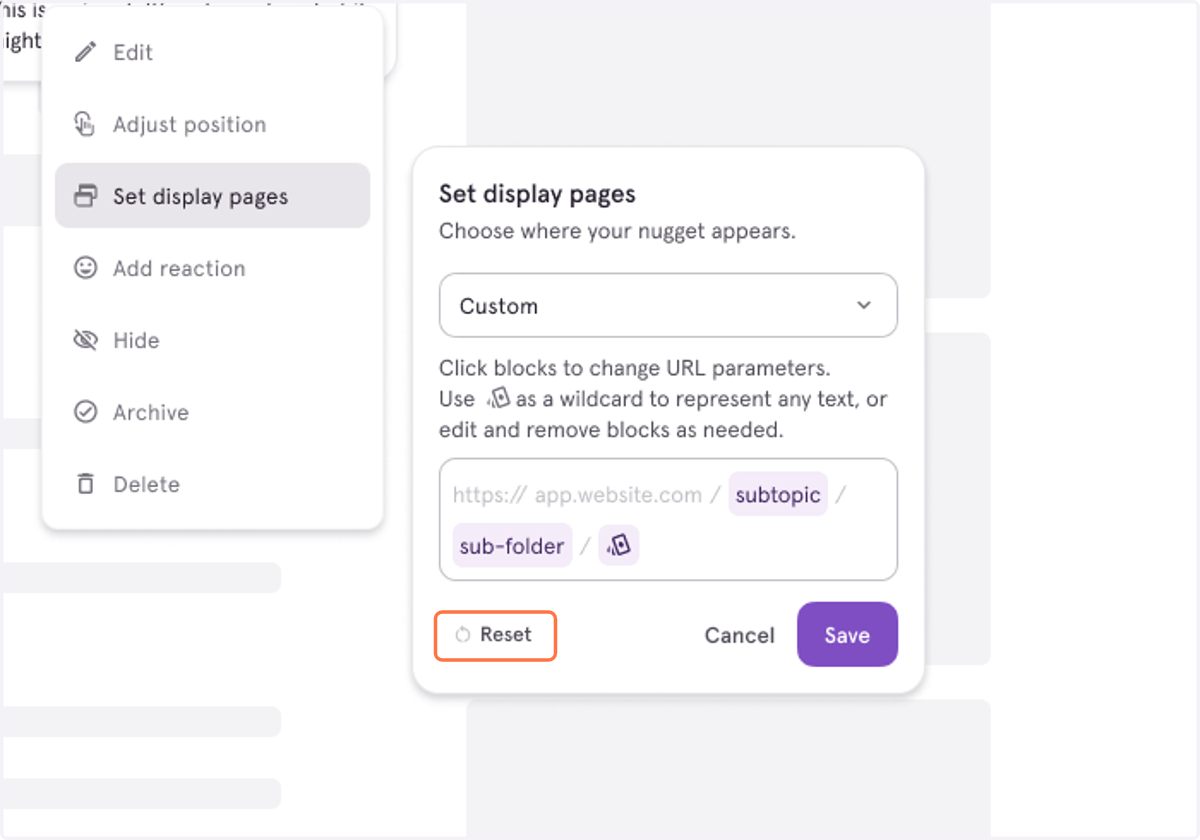This screenshot has height=840, width=1200.
Task: Click the wildcard block in URL field
Action: 619,546
